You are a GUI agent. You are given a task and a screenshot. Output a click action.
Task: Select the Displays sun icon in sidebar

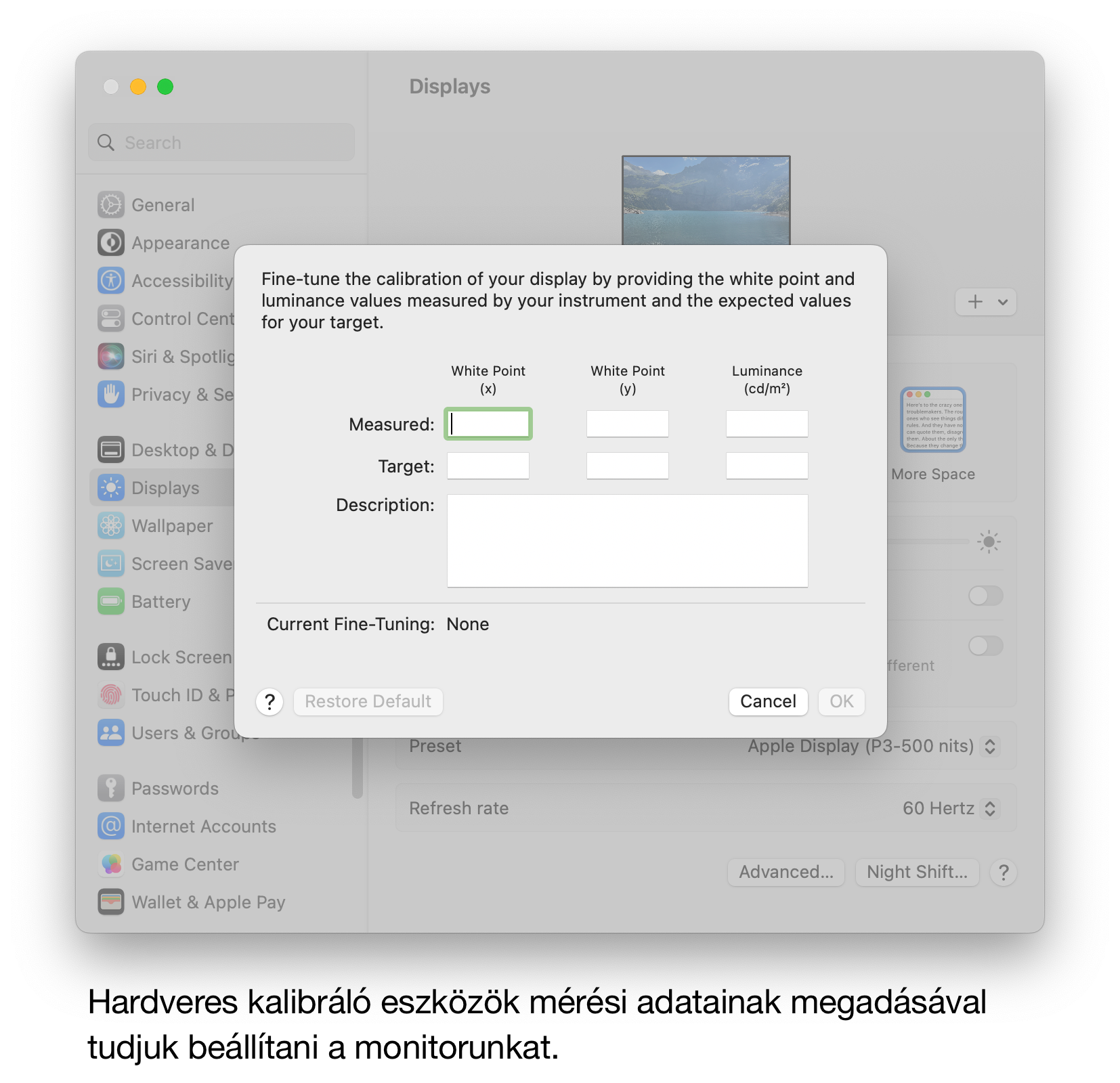[111, 487]
